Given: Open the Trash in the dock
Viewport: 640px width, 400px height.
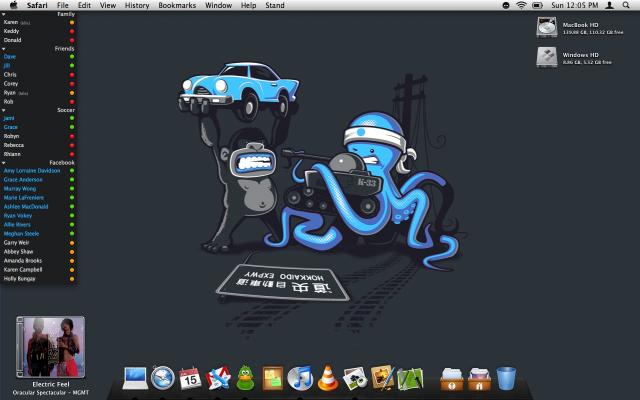Looking at the screenshot, I should [x=506, y=378].
